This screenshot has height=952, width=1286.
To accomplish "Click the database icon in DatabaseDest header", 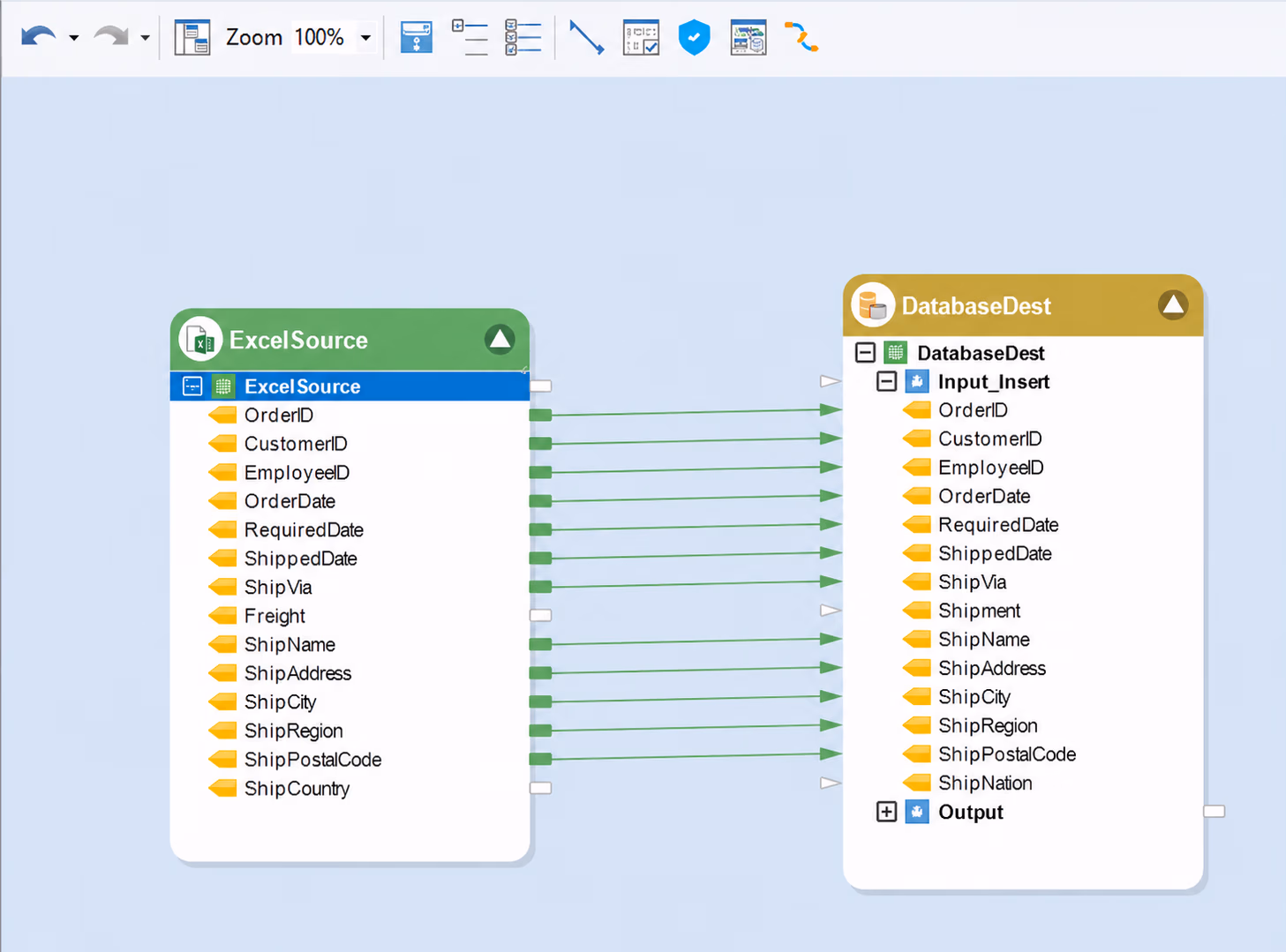I will click(873, 305).
